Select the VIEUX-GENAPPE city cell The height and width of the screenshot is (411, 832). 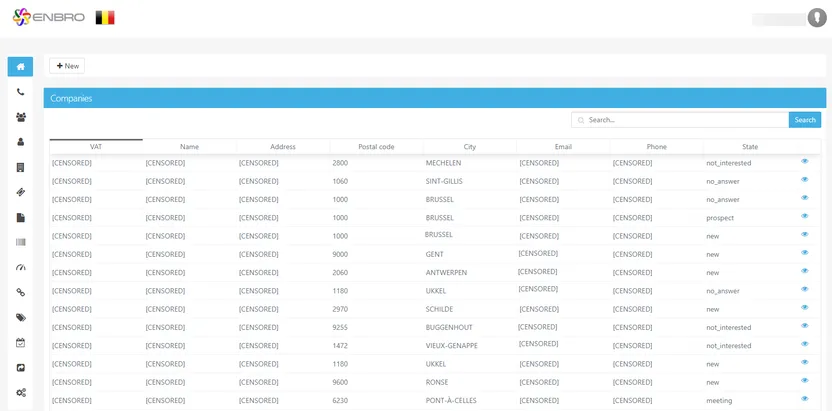coord(452,346)
